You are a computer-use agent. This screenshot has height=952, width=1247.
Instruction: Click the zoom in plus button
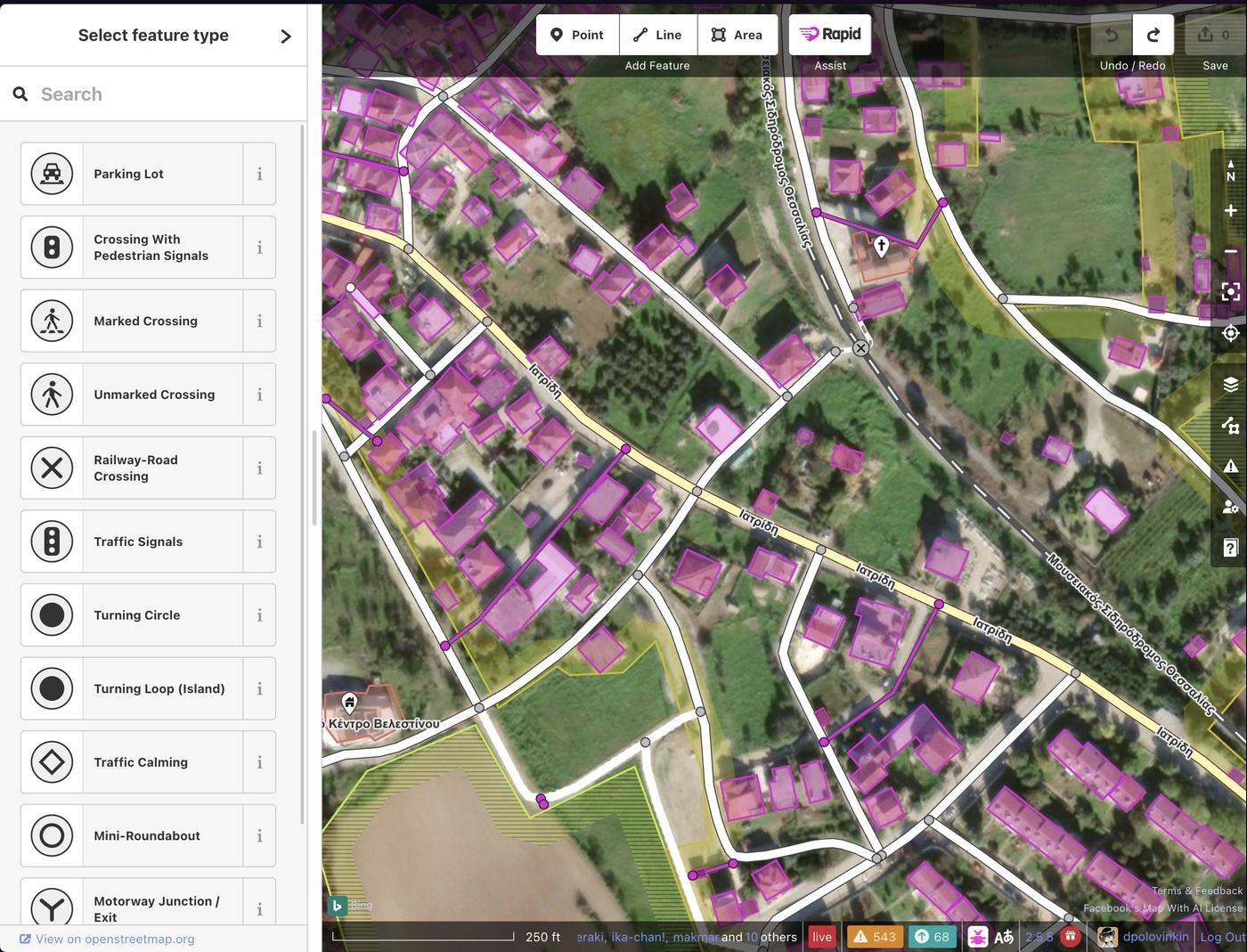[x=1230, y=211]
